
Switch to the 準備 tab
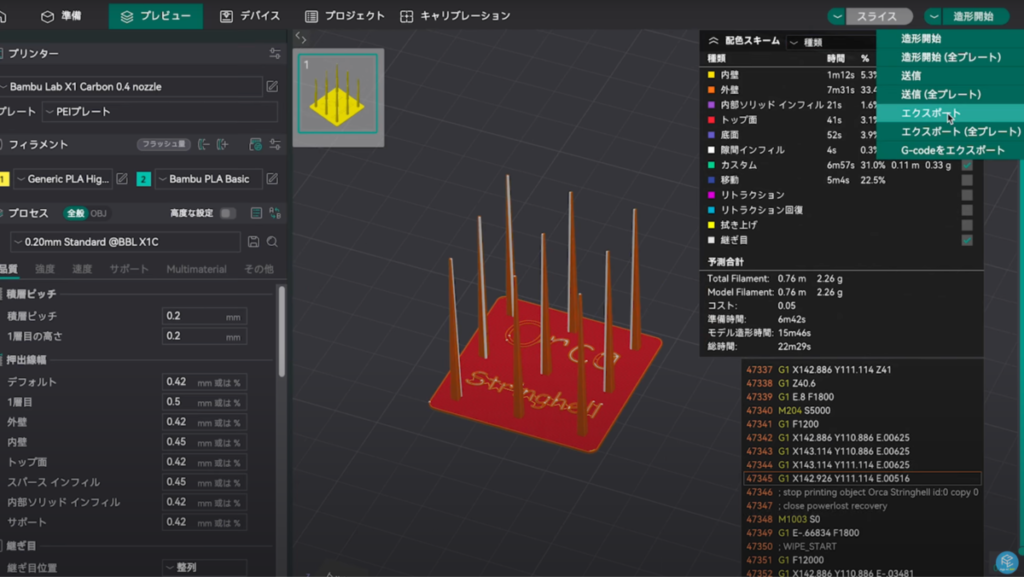pyautogui.click(x=62, y=16)
